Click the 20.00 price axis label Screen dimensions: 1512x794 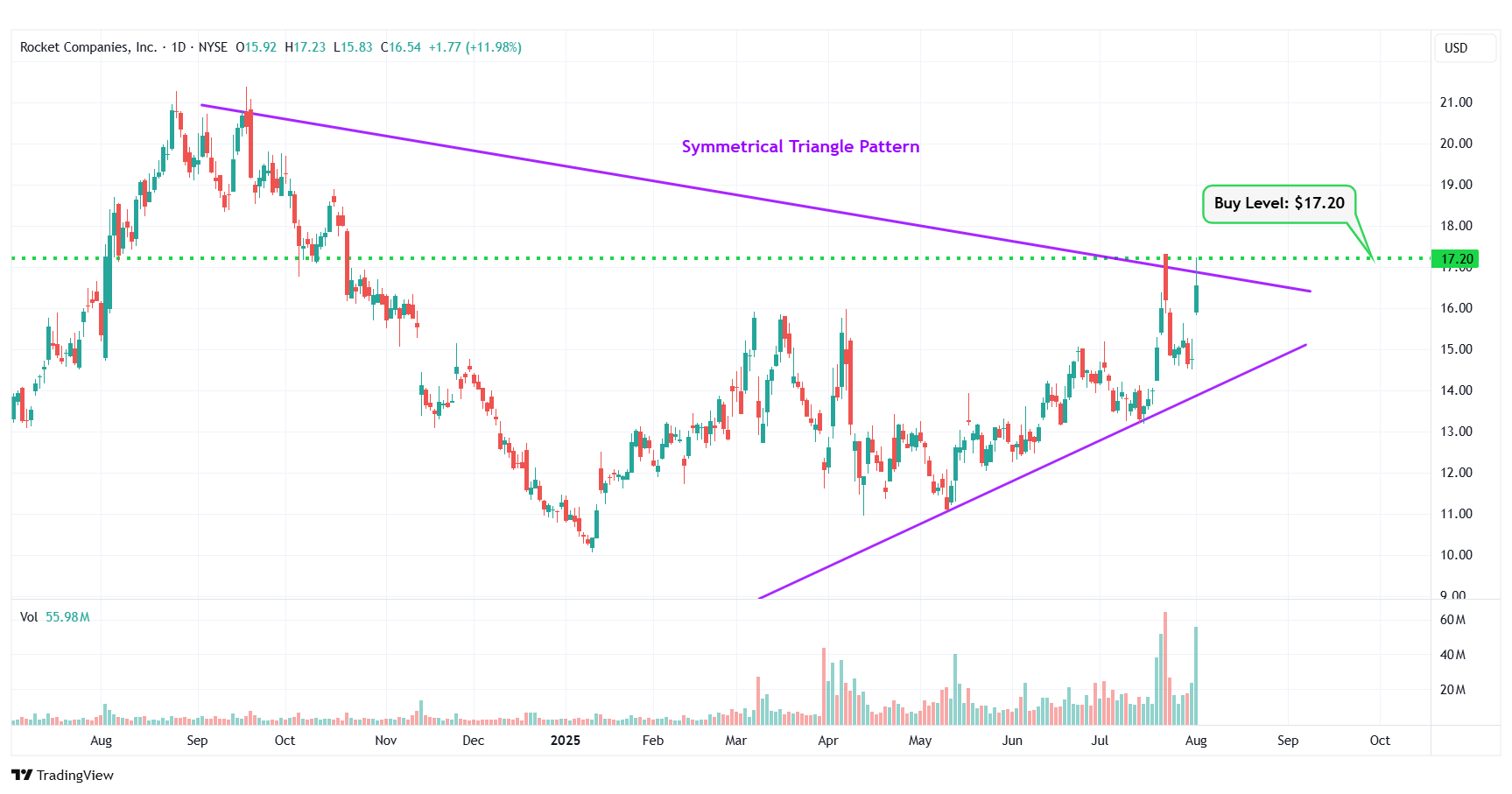point(1456,144)
